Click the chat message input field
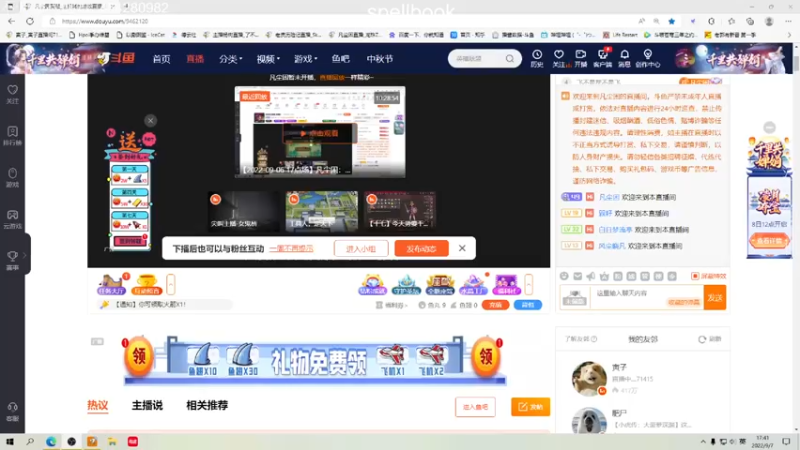 click(x=646, y=297)
